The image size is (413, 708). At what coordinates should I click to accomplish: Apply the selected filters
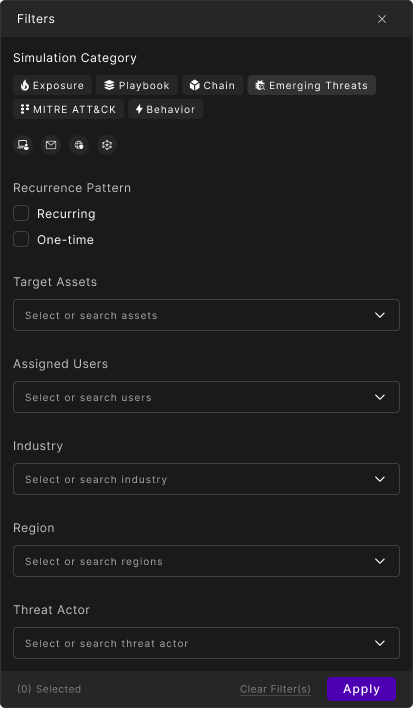[x=362, y=689]
